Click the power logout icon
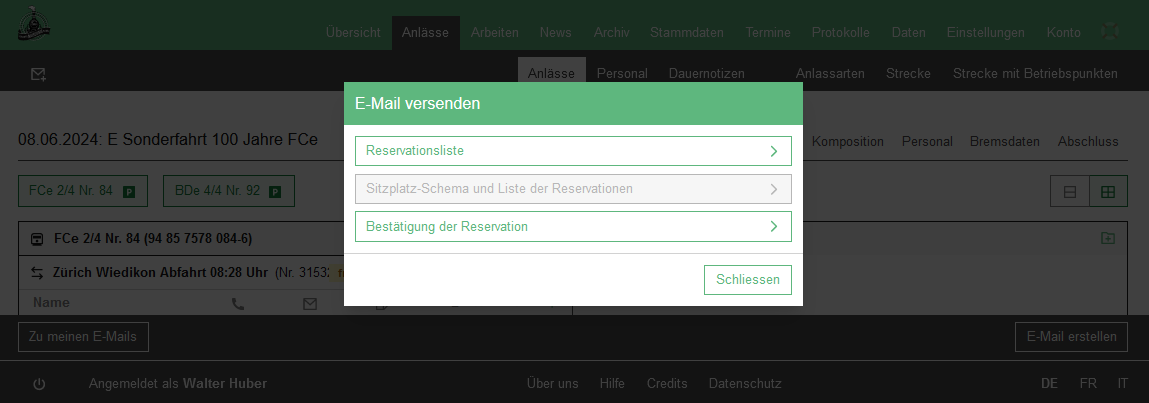The image size is (1149, 403). tap(40, 384)
